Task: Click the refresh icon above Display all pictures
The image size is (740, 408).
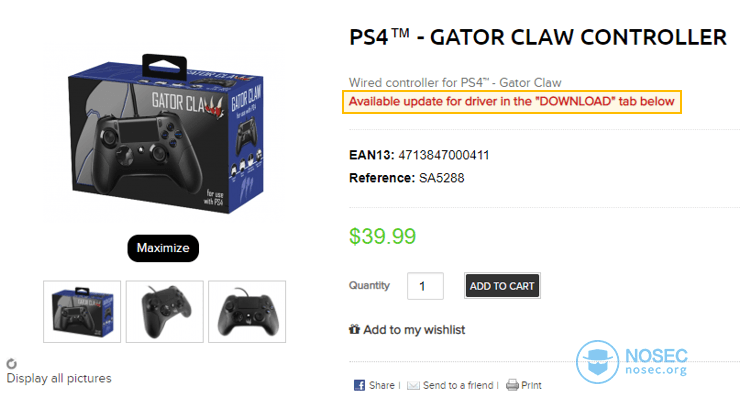Action: point(12,364)
